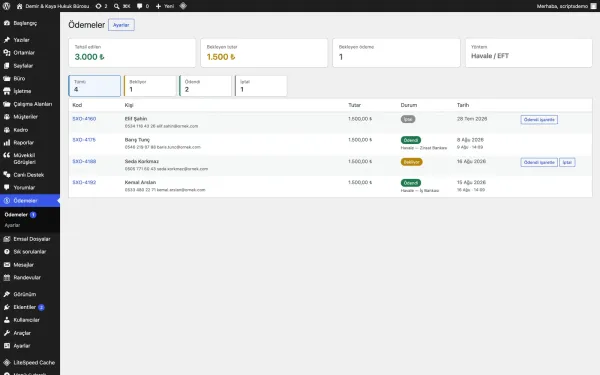Open the updates indicator showing 2
Screen dimensions: 600x375
[101, 6]
